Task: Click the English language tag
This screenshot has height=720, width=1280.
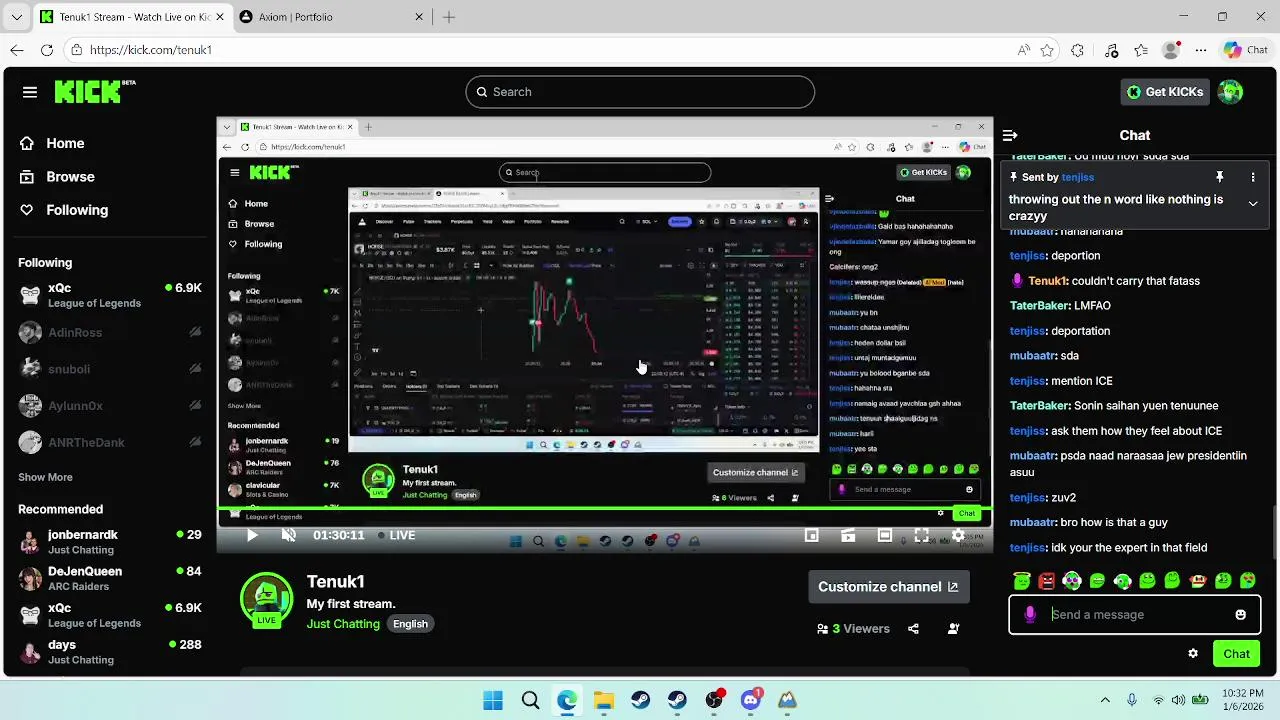Action: click(410, 624)
